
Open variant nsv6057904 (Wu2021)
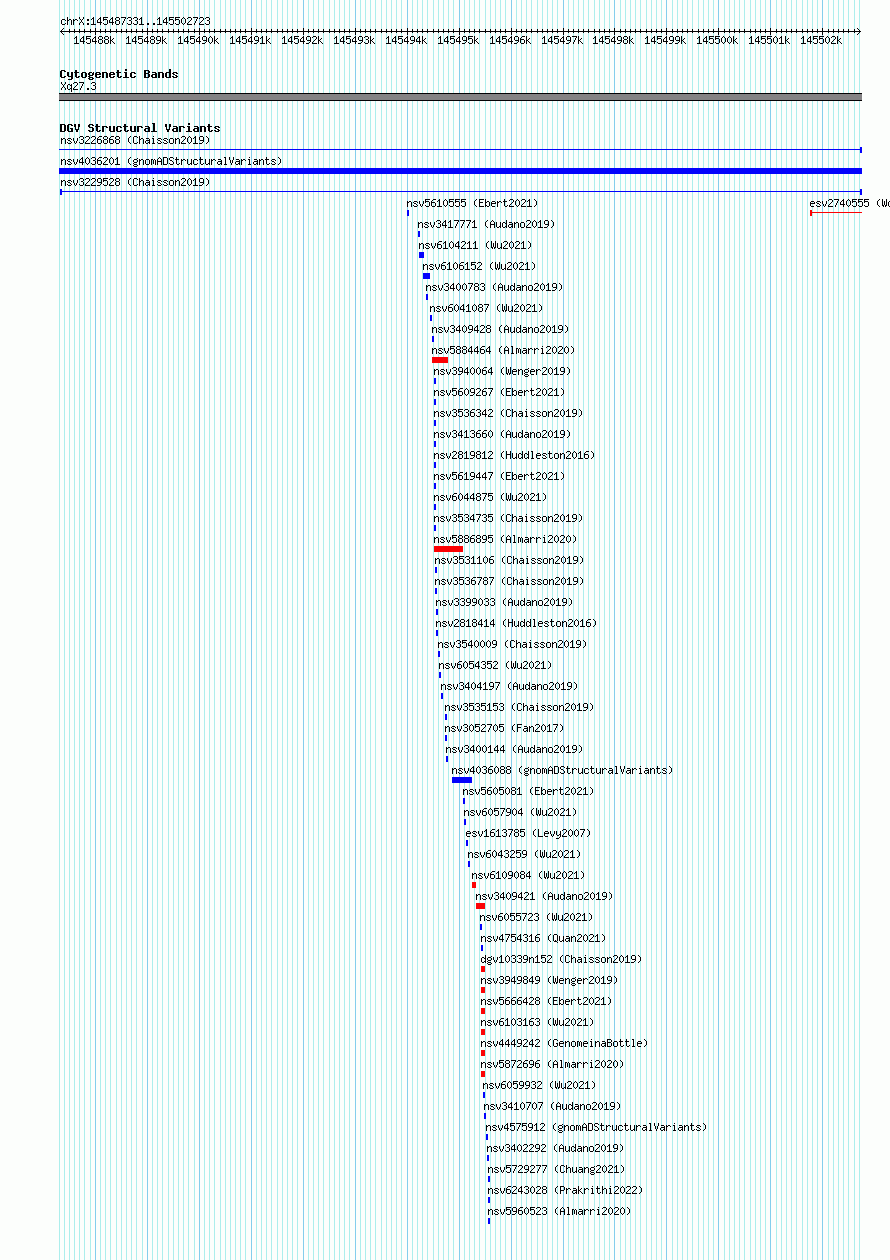[x=520, y=812]
